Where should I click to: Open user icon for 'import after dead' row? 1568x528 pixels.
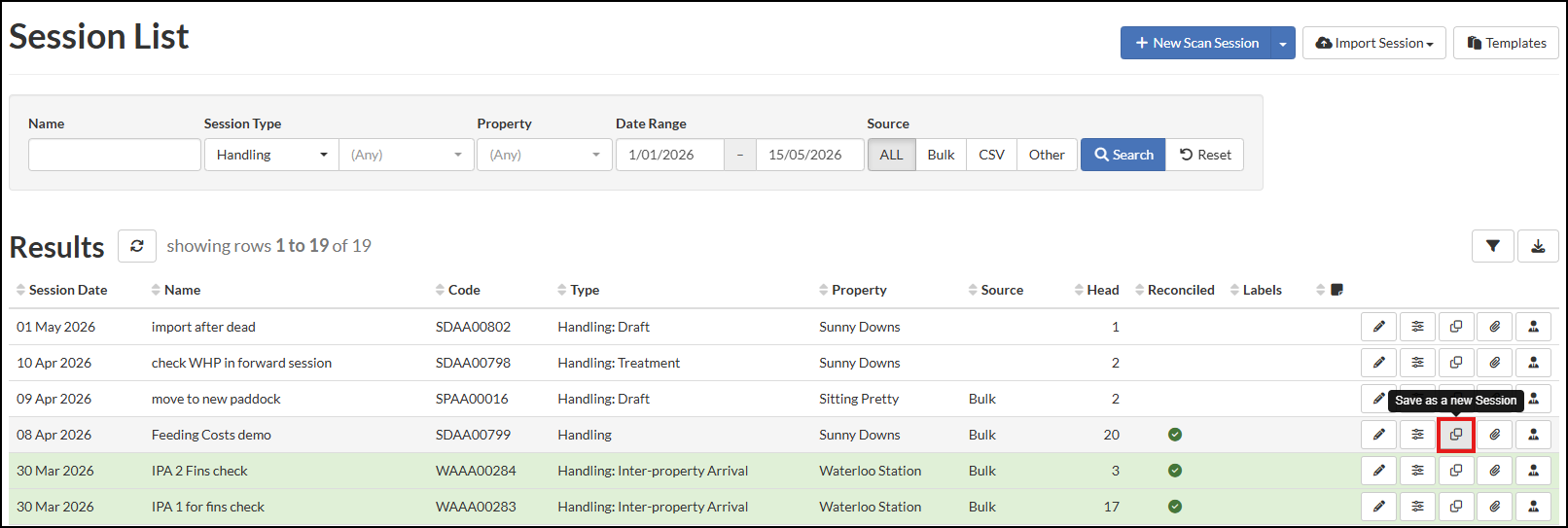click(x=1534, y=327)
